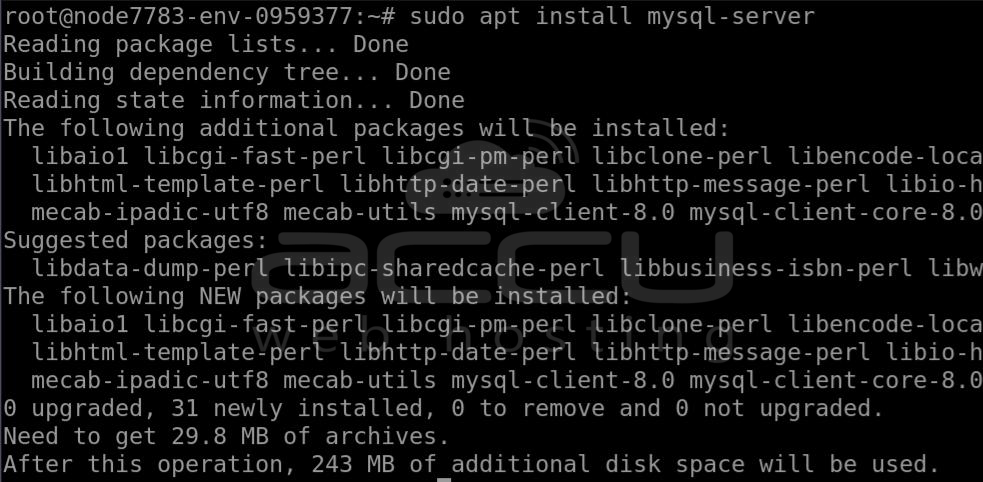
Task: Click the 'sudo apt install mysql-server' command text
Action: coord(612,16)
